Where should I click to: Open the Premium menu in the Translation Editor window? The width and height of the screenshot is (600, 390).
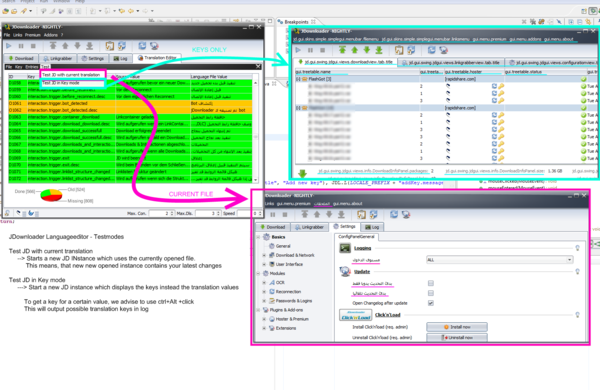coord(33,35)
